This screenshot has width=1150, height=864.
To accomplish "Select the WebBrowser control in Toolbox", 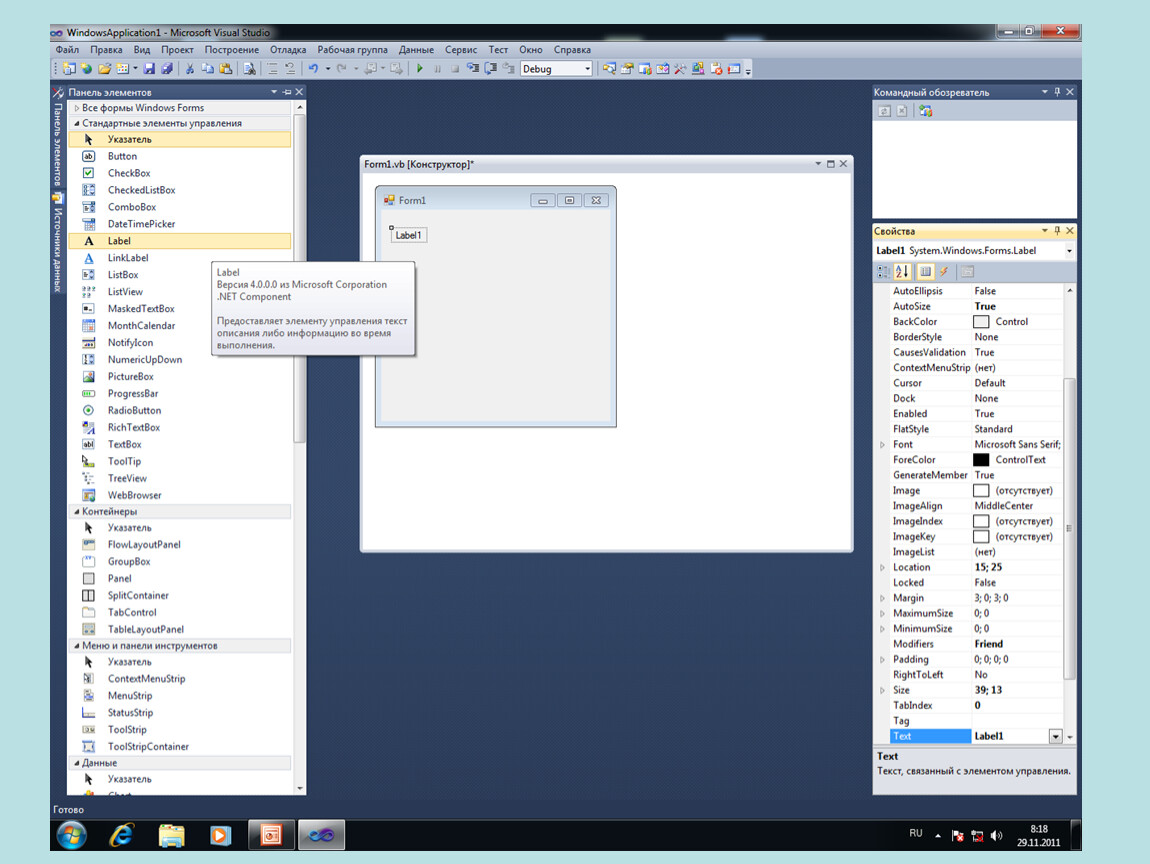I will (x=180, y=495).
